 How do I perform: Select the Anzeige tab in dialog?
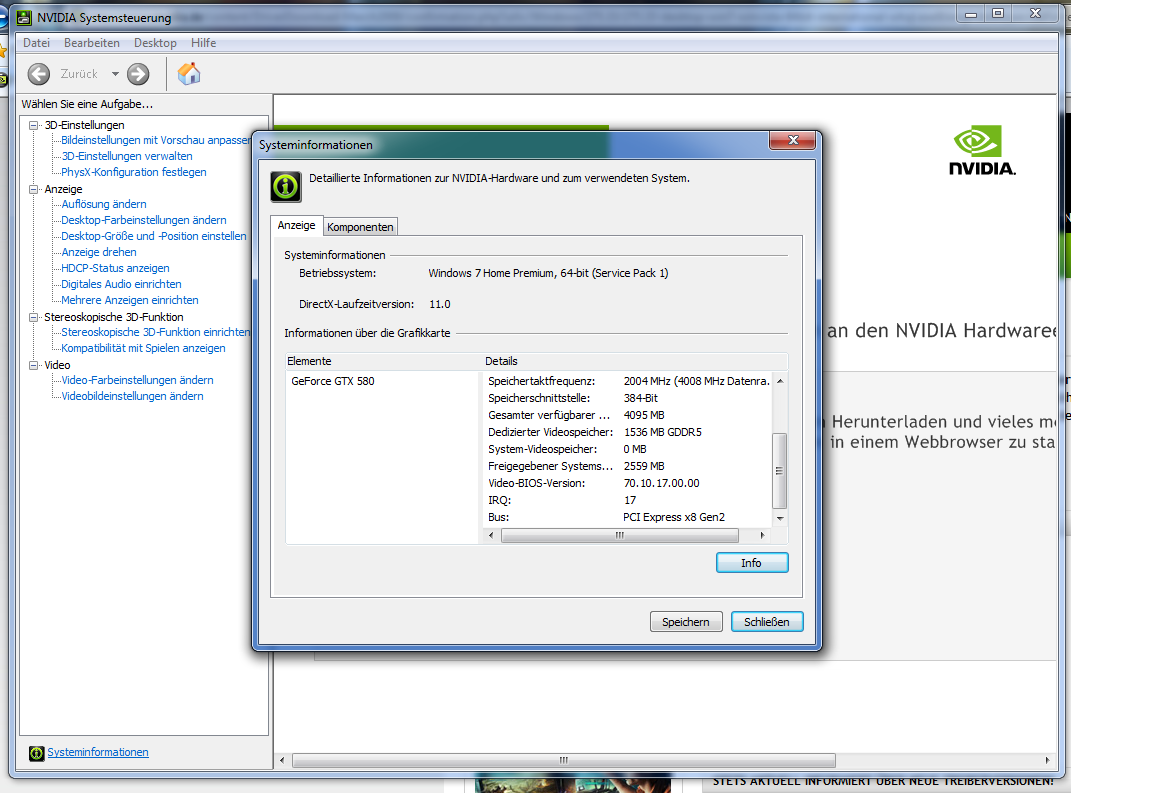click(297, 226)
